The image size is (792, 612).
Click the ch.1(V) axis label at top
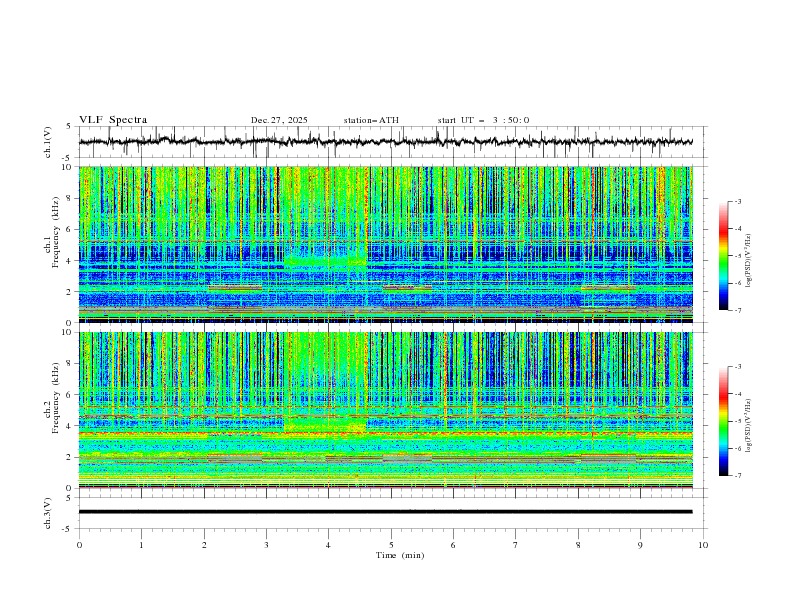[48, 142]
